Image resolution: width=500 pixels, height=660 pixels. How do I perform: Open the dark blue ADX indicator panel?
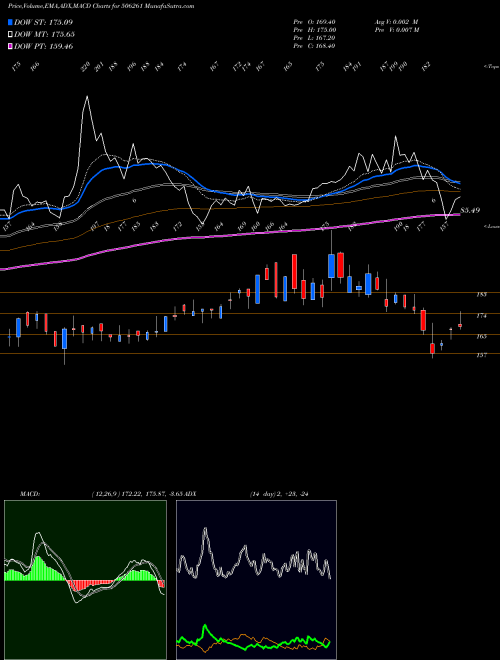click(x=256, y=580)
